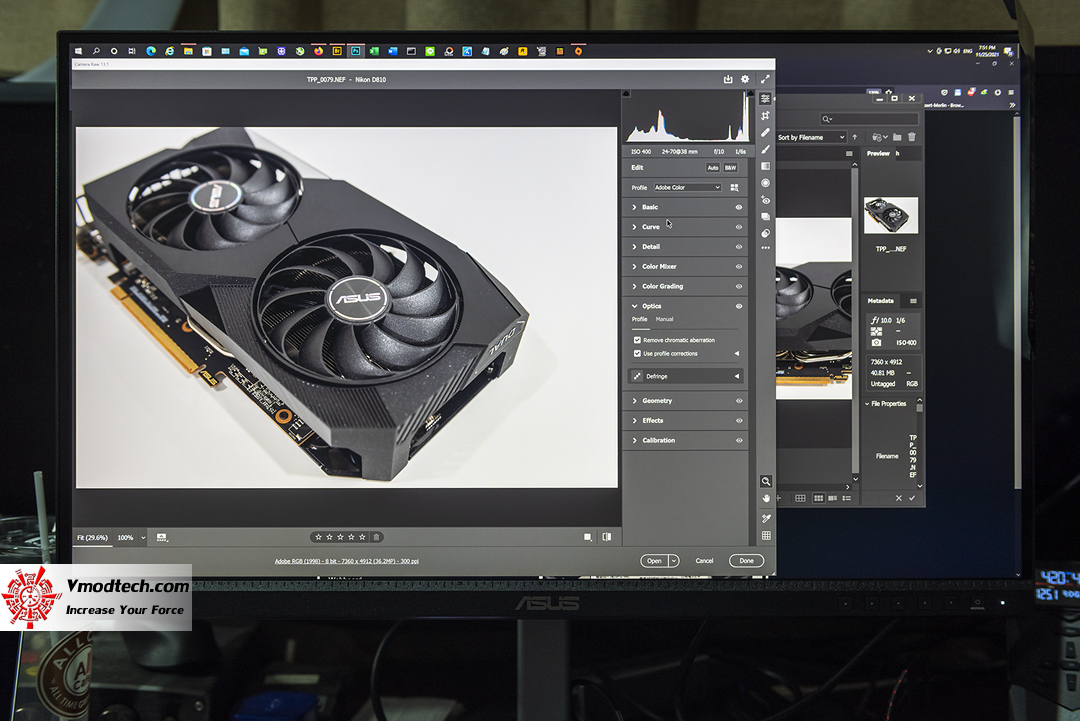Toggle visibility of Color Mixer edits
This screenshot has width=1080, height=721.
point(738,267)
